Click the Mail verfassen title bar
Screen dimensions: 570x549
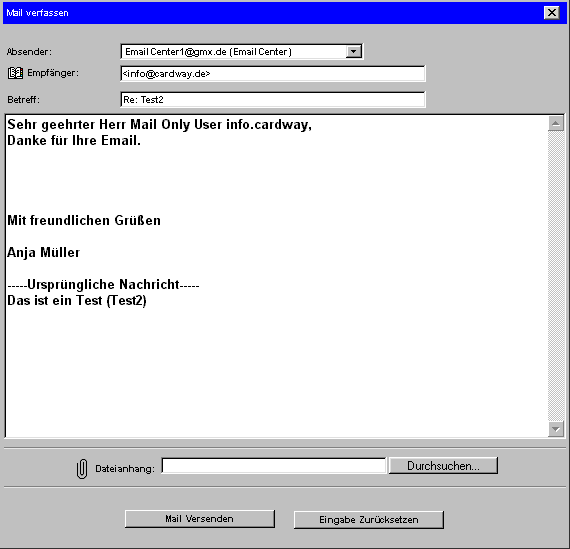pos(273,13)
